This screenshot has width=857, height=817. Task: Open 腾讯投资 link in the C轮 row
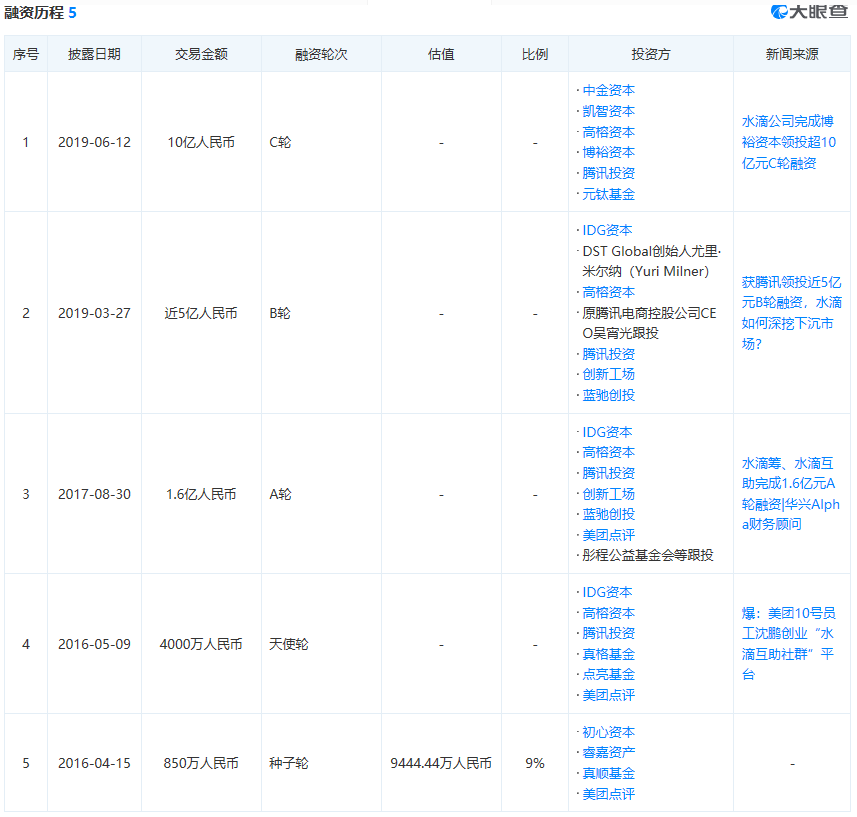[608, 173]
